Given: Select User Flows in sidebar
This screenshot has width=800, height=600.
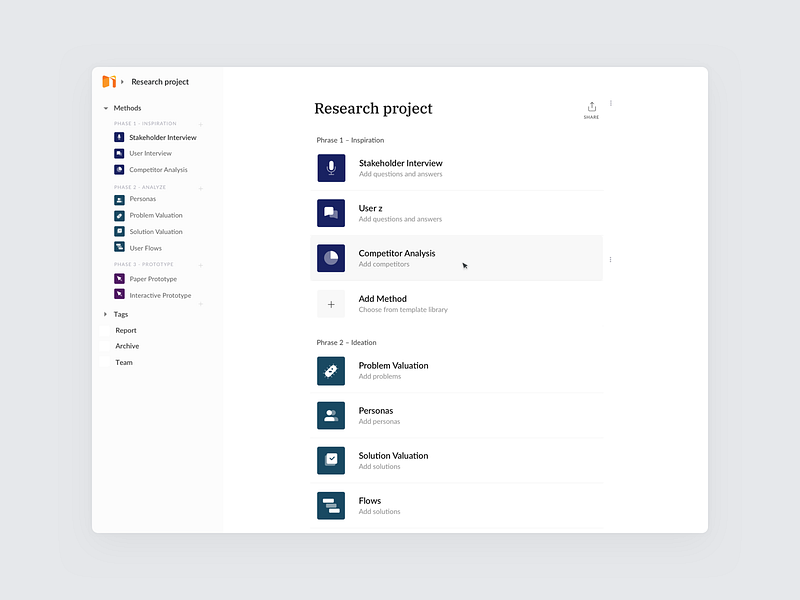Looking at the screenshot, I should (145, 248).
